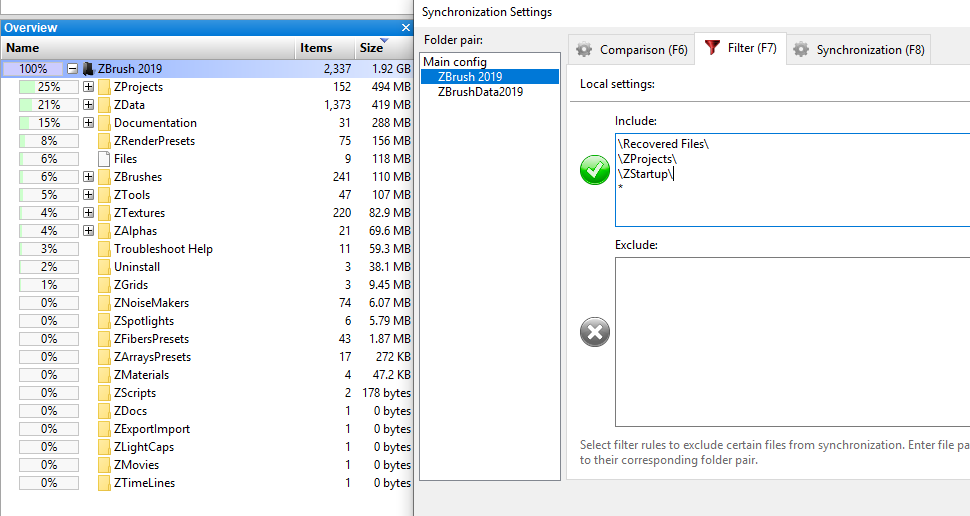Click the Files document icon

104,158
